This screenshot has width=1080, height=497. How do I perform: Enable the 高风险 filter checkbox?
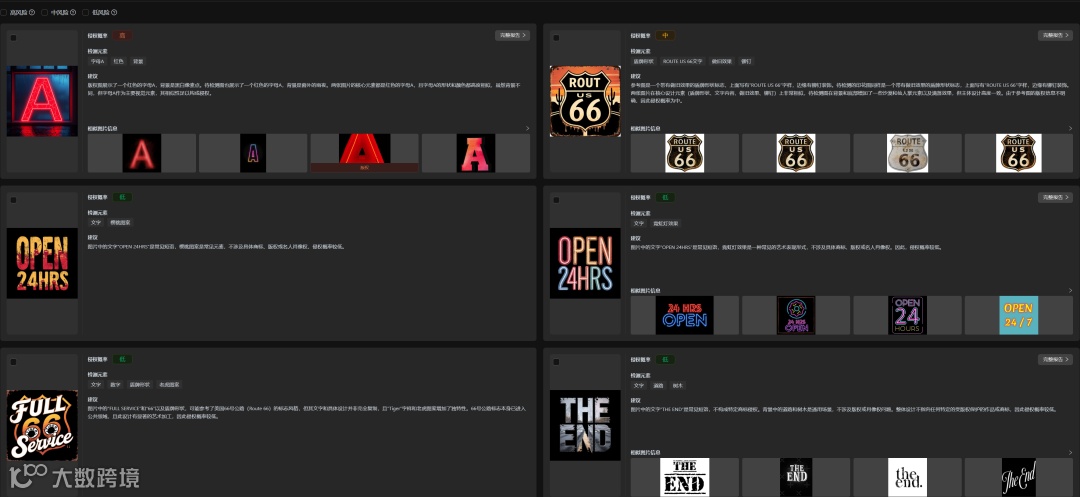point(4,12)
